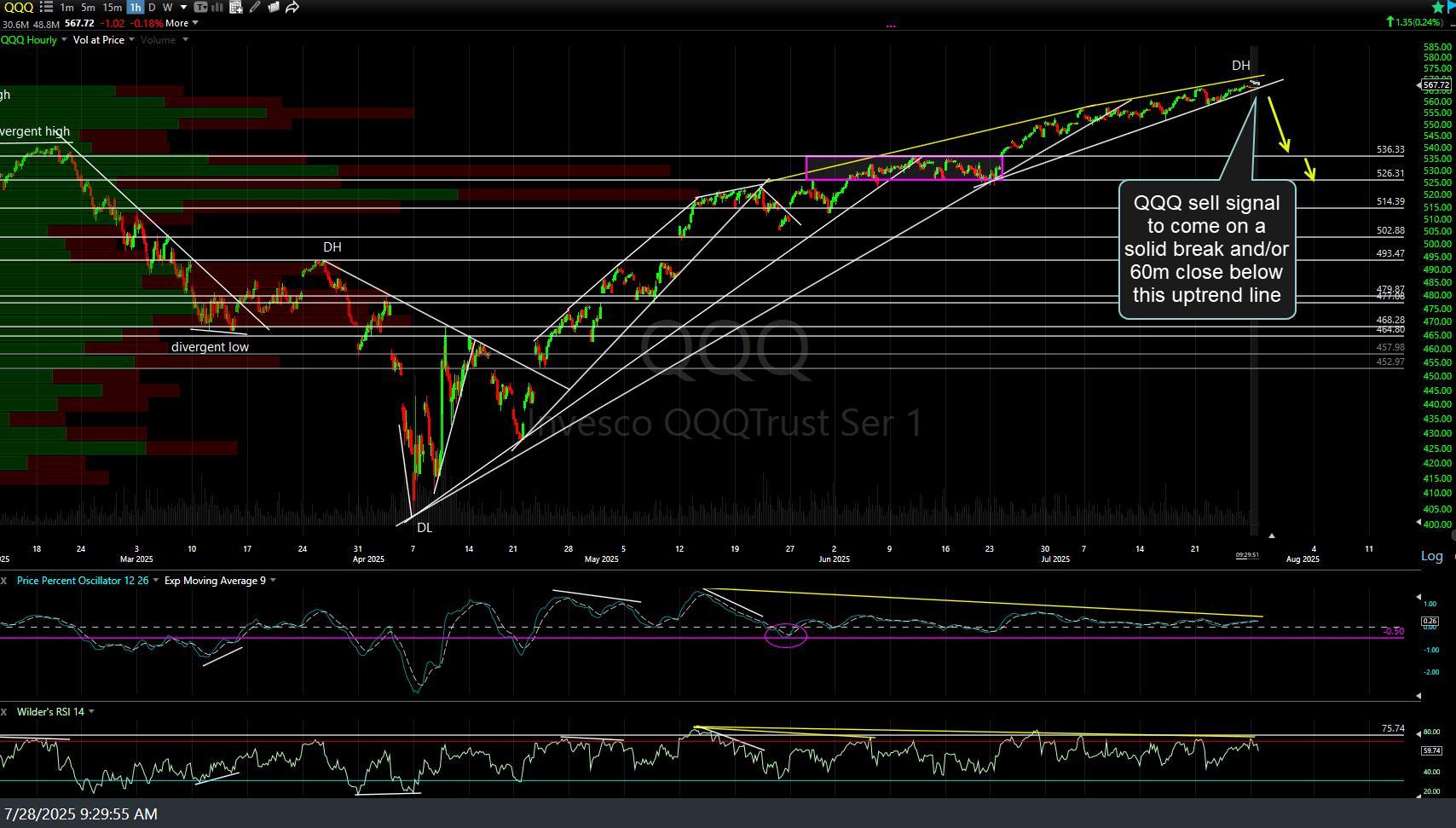
Task: Expand Wilder's RSI 14 dropdown arrow
Action: coord(91,711)
